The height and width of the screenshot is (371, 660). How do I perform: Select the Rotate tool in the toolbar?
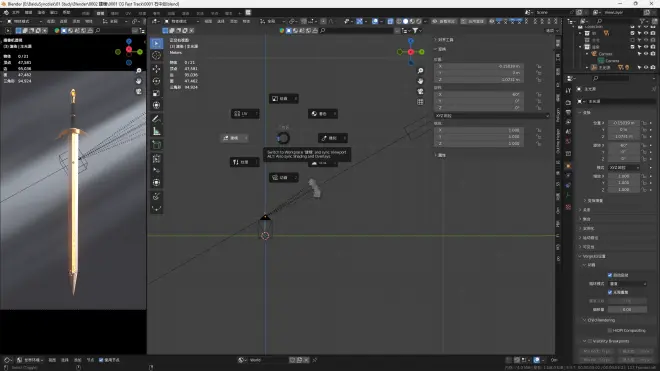click(157, 81)
